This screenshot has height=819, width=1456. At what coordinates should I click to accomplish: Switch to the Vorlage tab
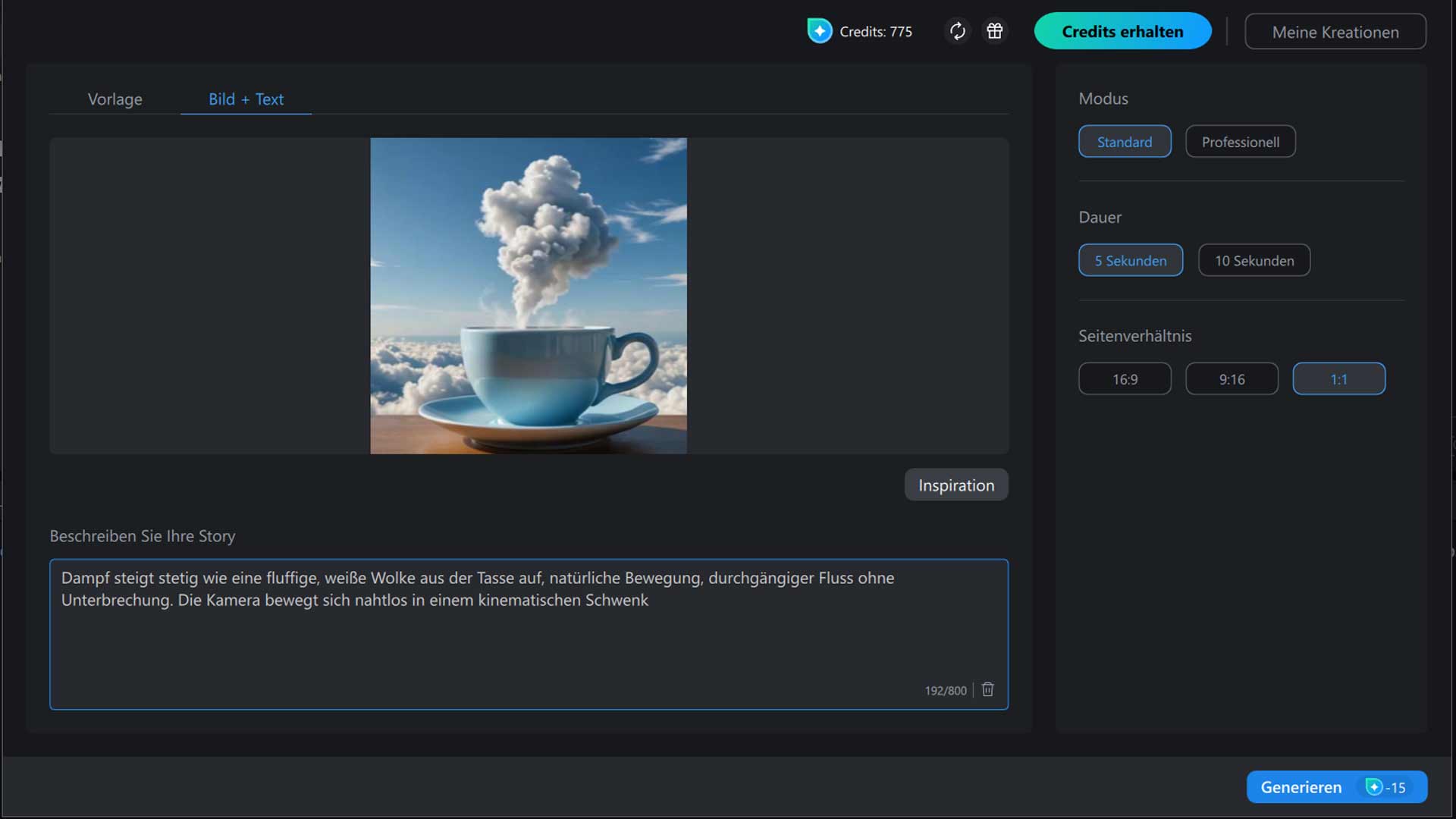115,99
